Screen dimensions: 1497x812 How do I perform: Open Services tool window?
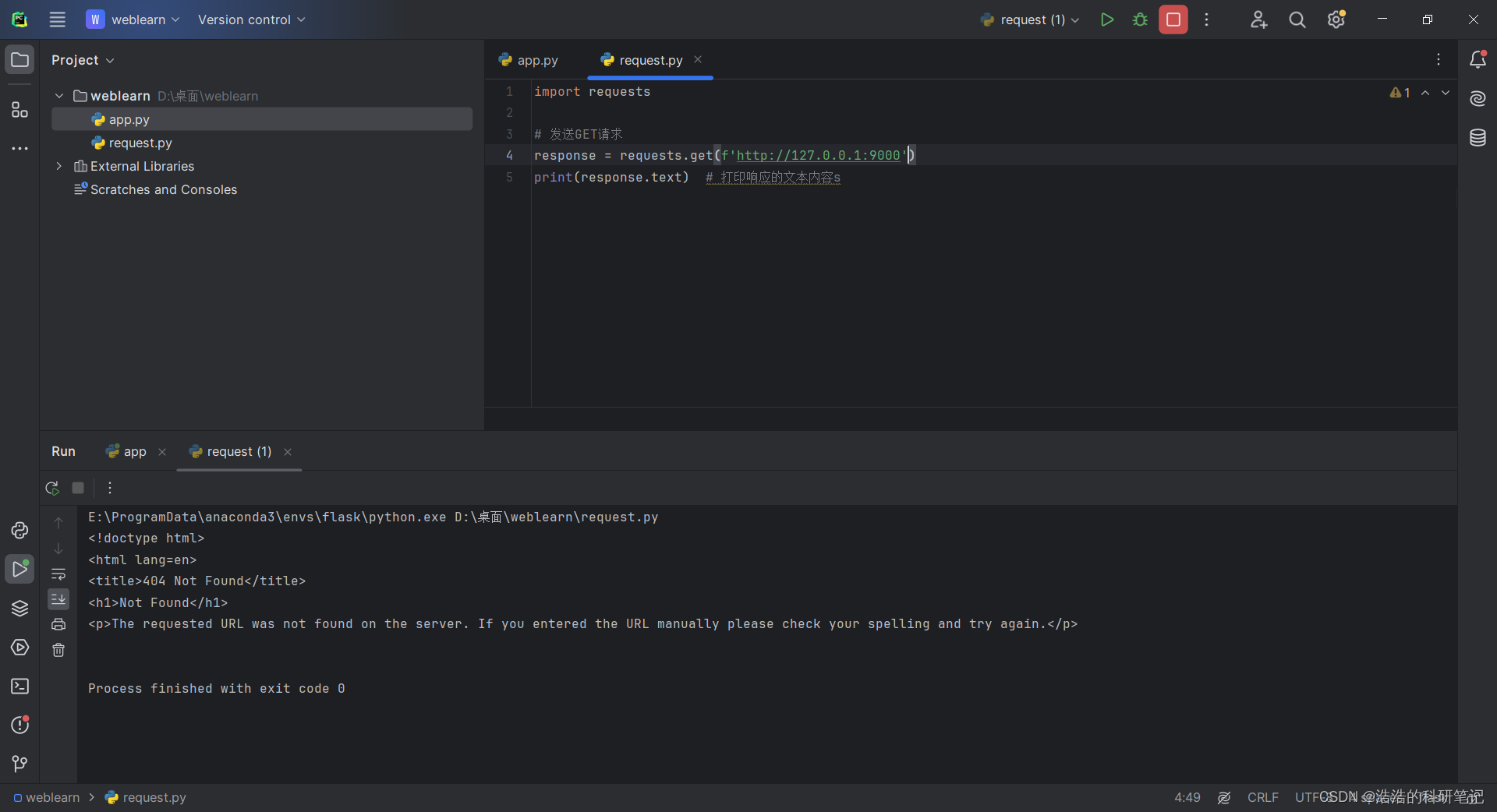point(19,648)
